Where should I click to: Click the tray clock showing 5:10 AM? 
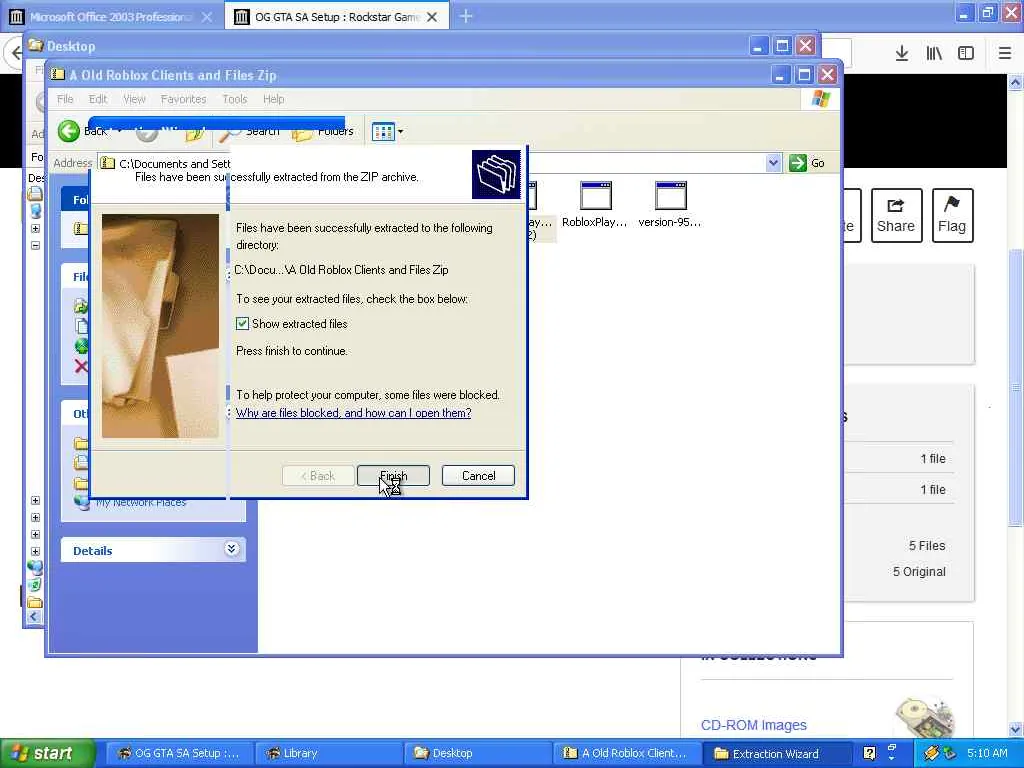[987, 753]
